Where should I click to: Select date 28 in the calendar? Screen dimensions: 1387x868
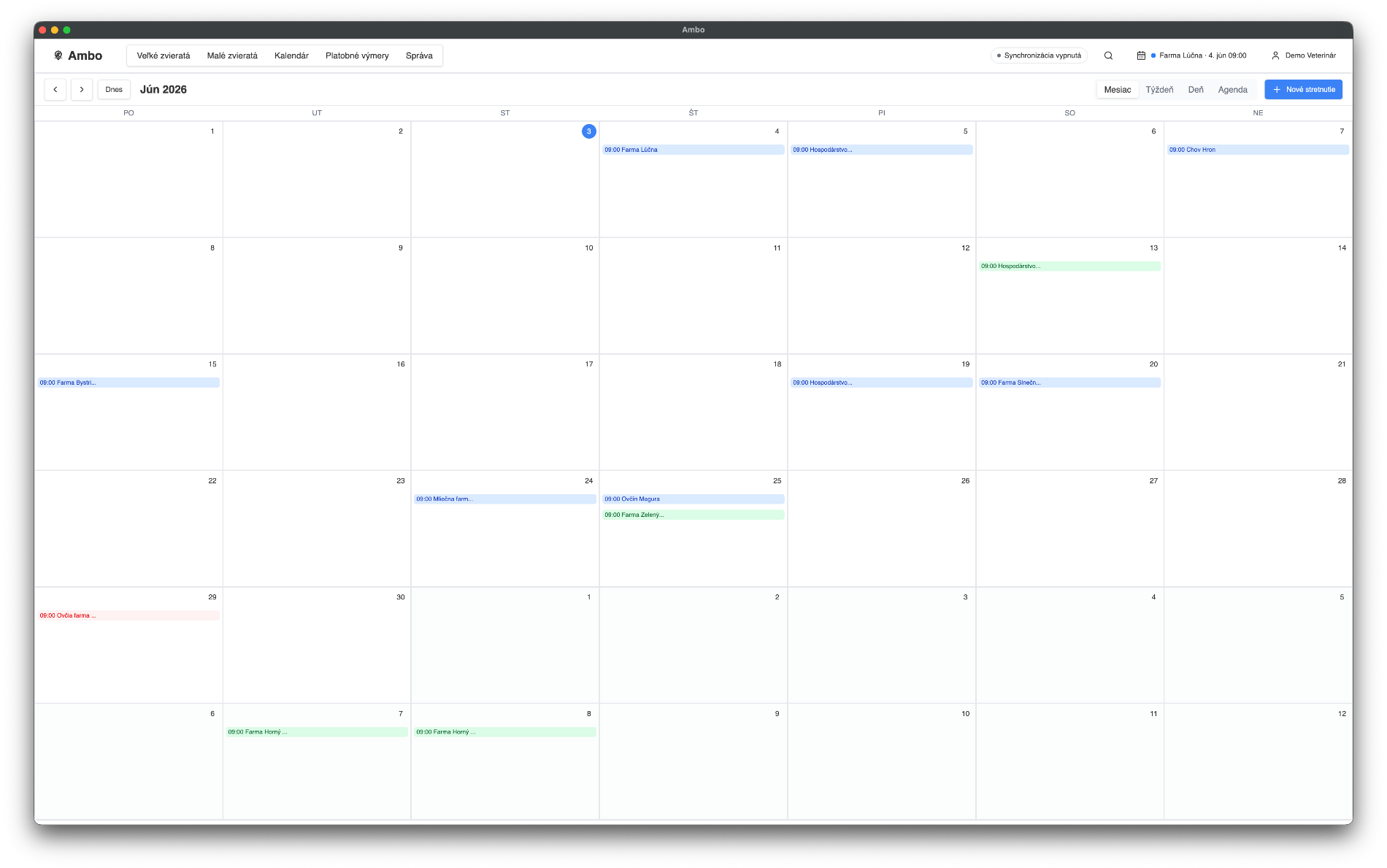point(1342,481)
